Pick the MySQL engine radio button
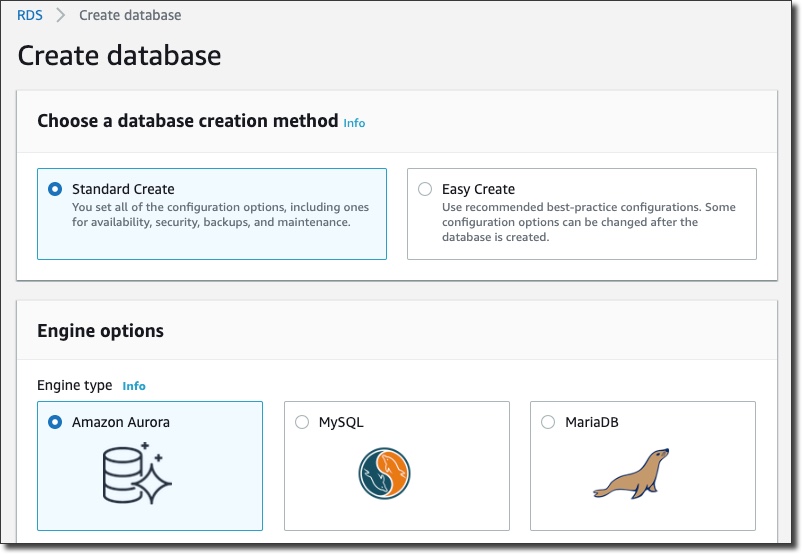The height and width of the screenshot is (554, 802). [302, 422]
